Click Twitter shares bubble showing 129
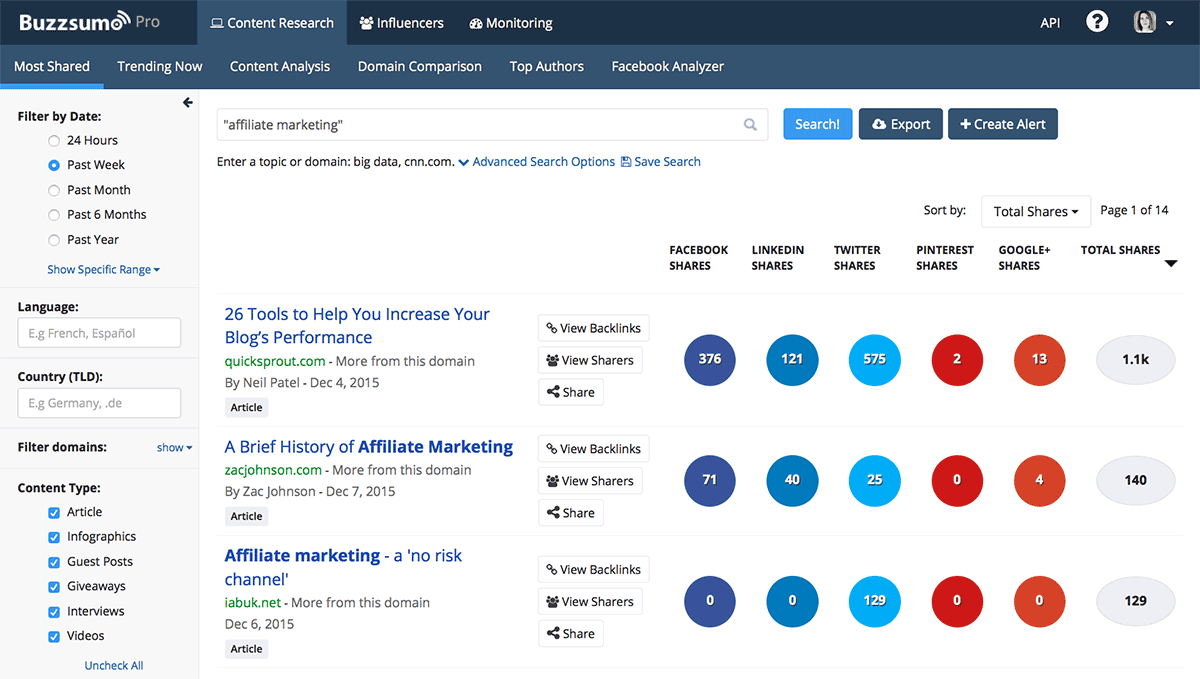The width and height of the screenshot is (1200, 679). pos(875,601)
